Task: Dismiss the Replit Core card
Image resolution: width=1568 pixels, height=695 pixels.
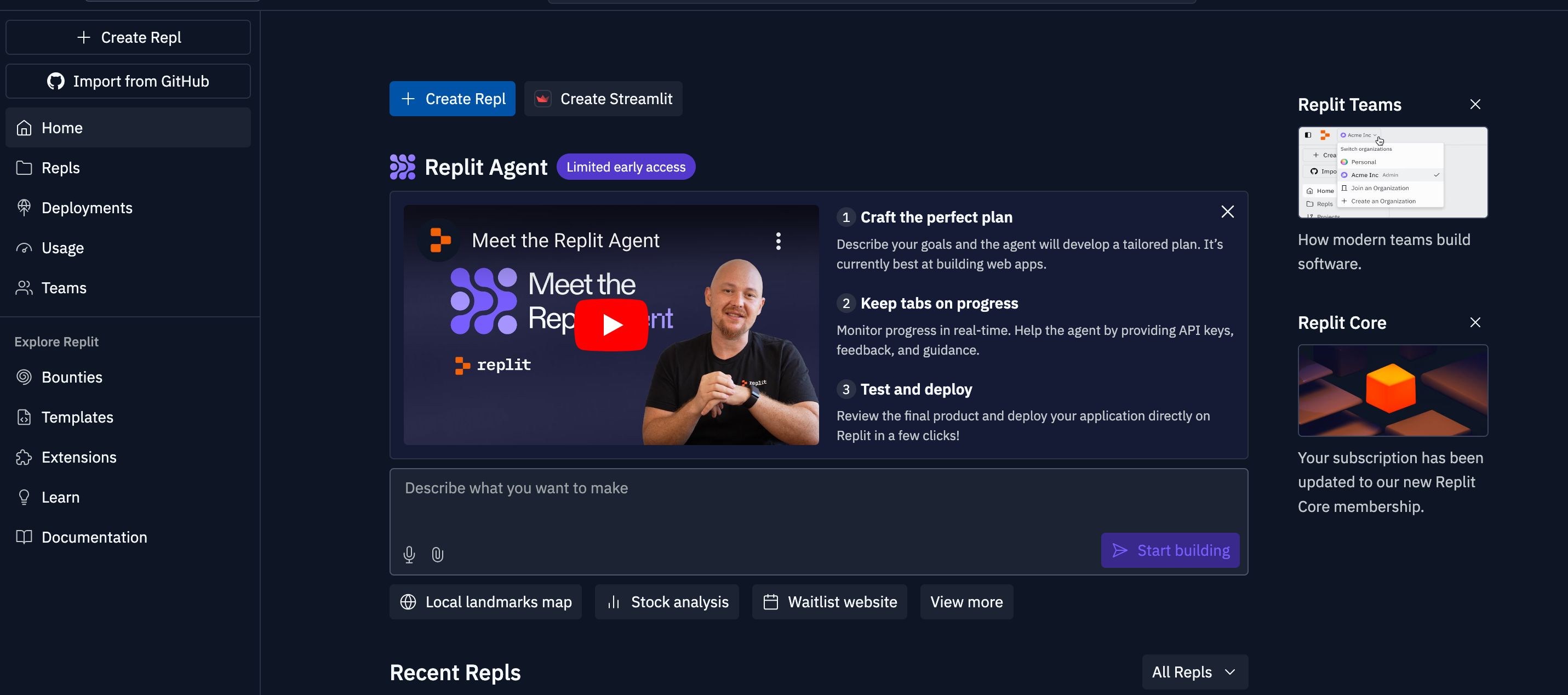Action: tap(1475, 322)
